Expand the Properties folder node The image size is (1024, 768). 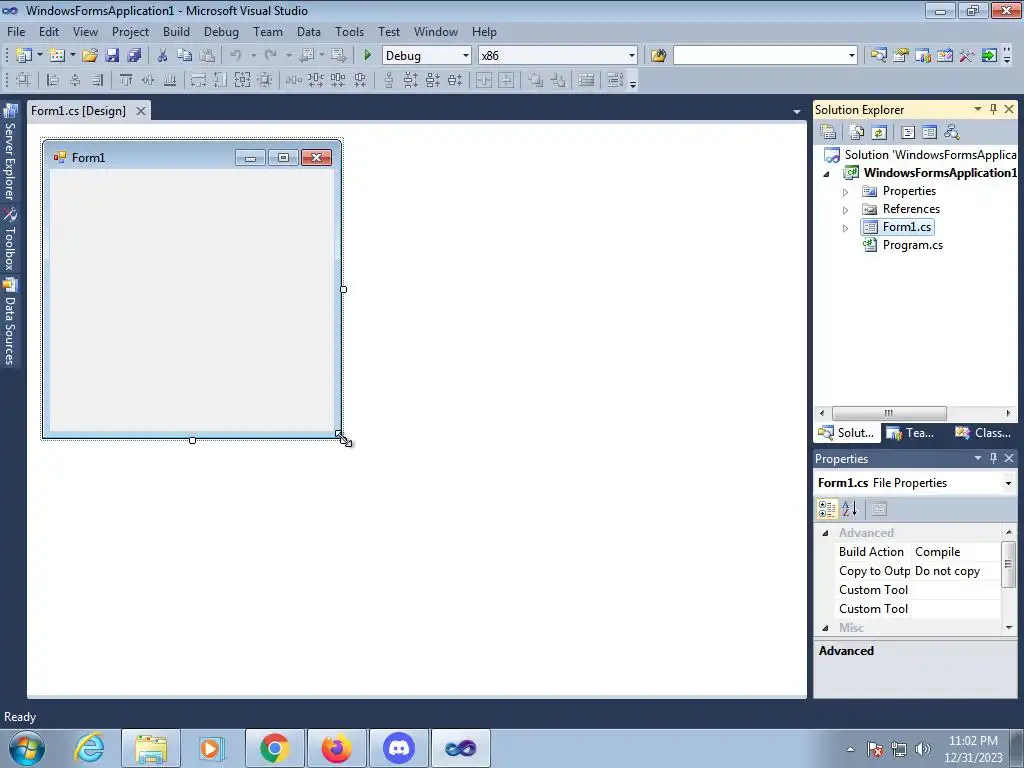[x=845, y=192]
